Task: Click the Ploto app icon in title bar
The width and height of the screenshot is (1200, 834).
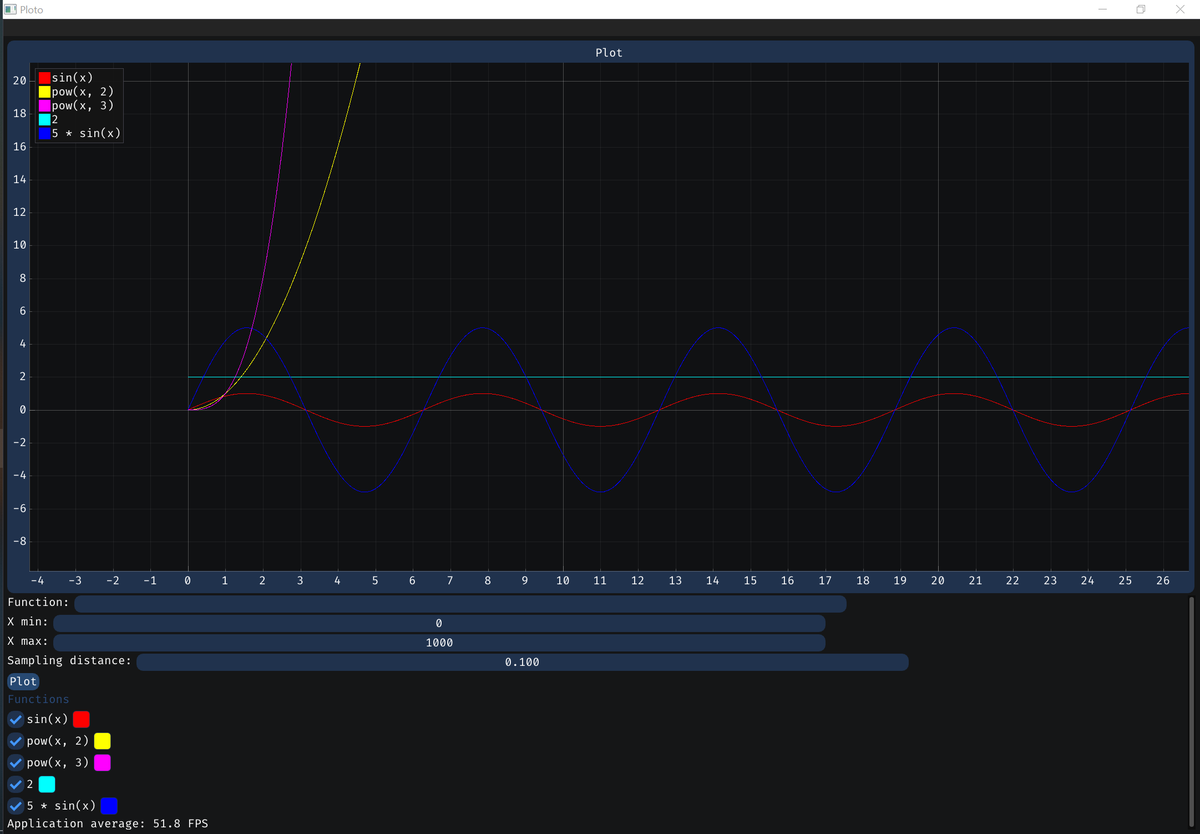Action: click(10, 9)
